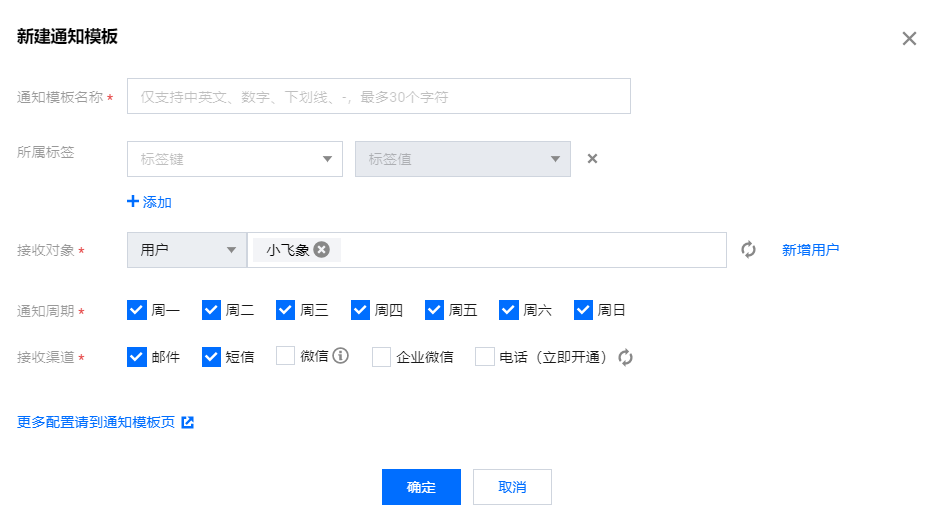Open the external link icon beside 更多配置
Viewport: 940px width, 520px height.
pos(188,422)
